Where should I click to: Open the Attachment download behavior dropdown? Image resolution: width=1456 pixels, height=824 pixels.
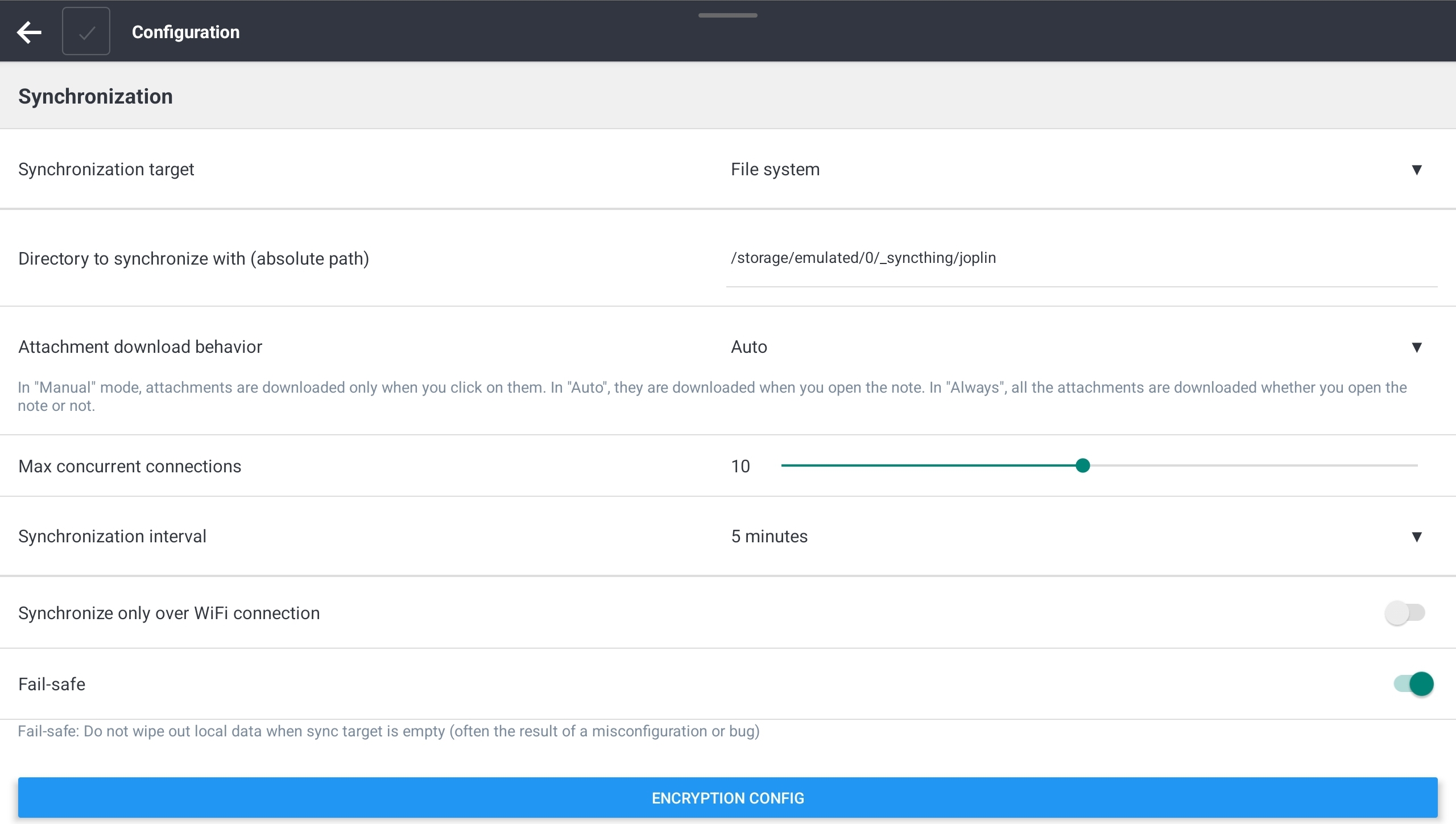1416,347
